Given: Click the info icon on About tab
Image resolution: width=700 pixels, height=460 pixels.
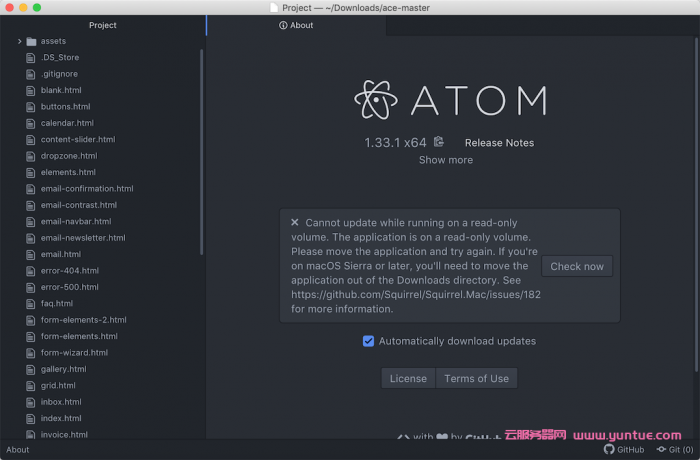Looking at the screenshot, I should (x=283, y=26).
